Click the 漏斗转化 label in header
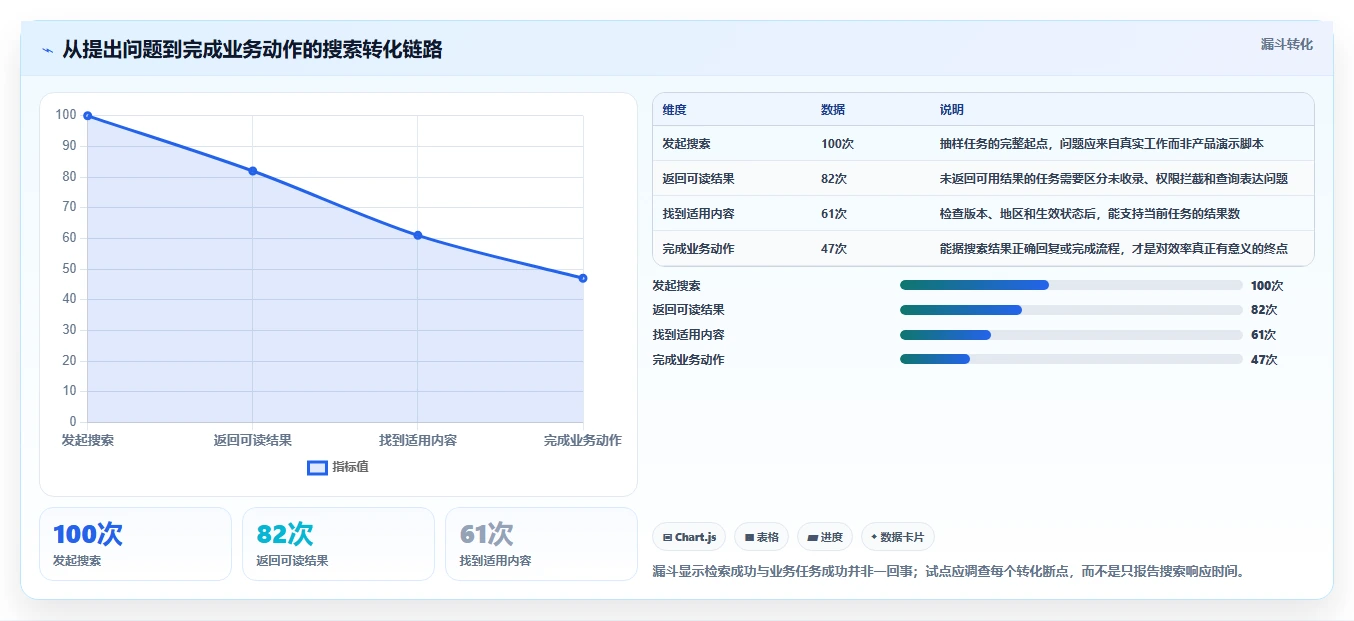 point(1286,44)
